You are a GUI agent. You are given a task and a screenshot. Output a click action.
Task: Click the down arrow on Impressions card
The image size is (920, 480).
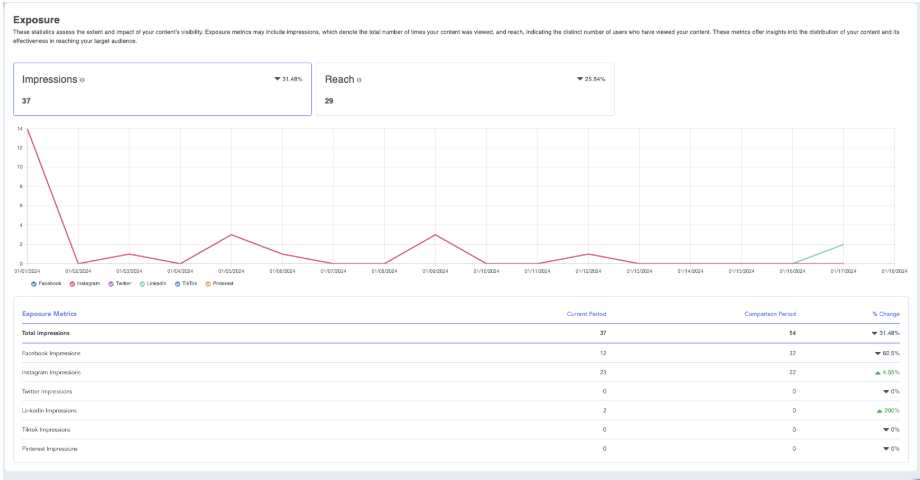click(x=277, y=78)
